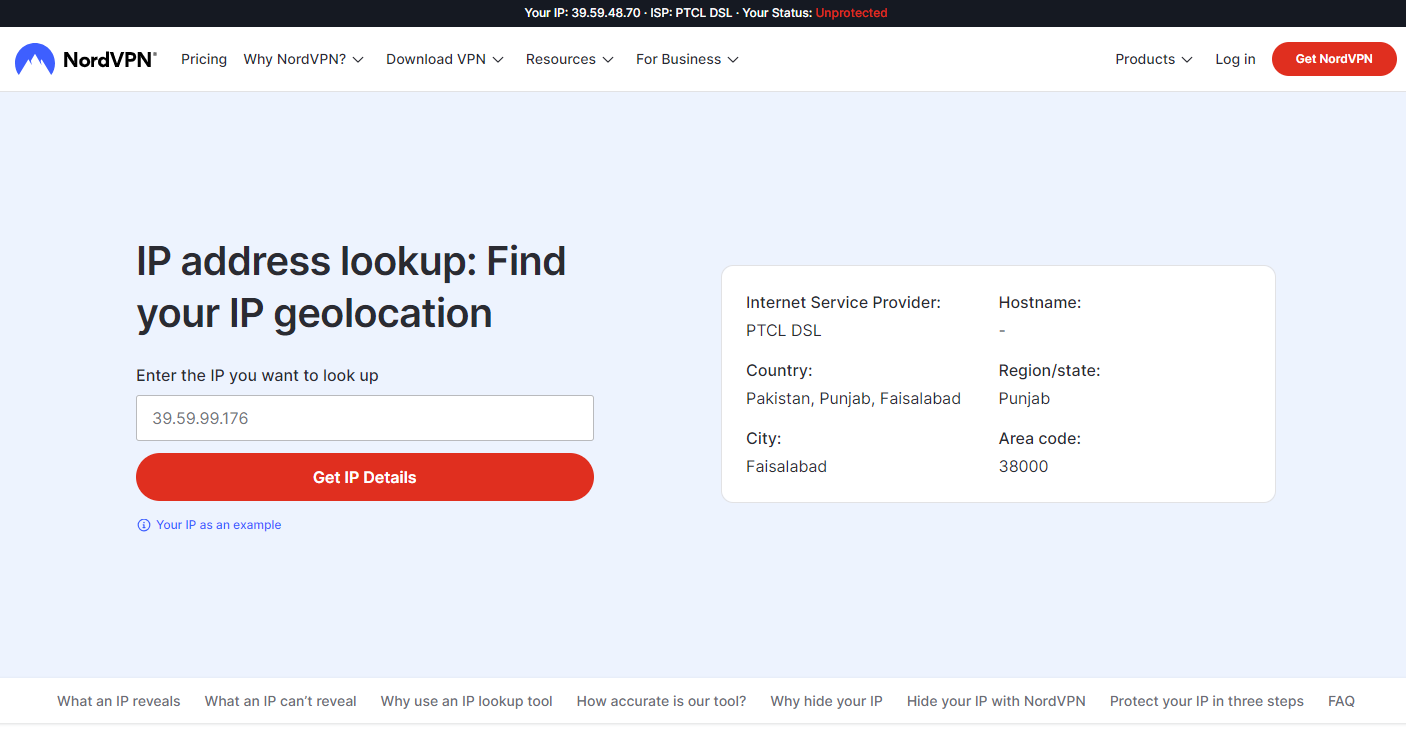Expand the Download VPN menu
The image size is (1406, 749).
coord(445,59)
